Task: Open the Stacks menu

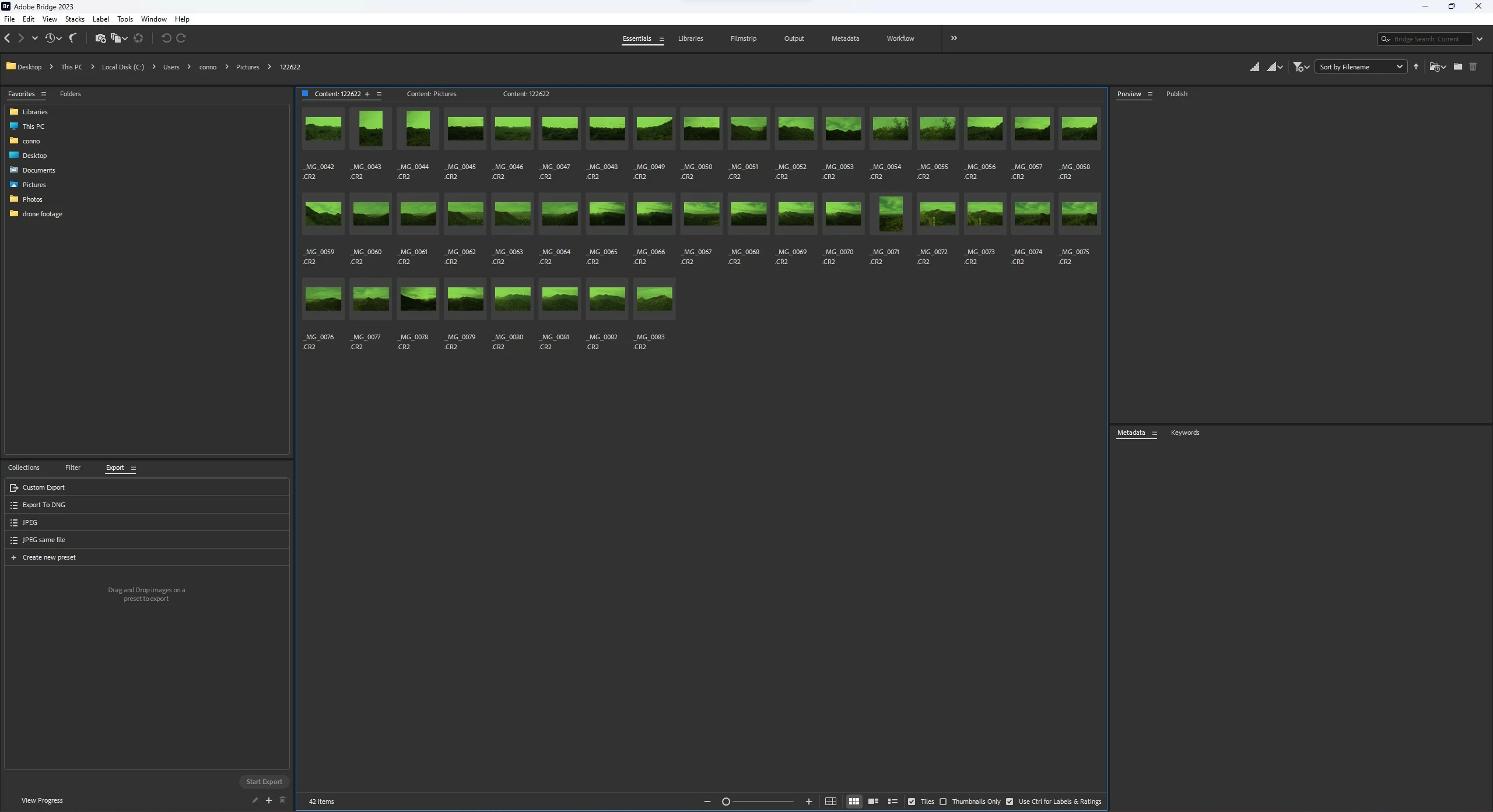Action: coord(75,19)
